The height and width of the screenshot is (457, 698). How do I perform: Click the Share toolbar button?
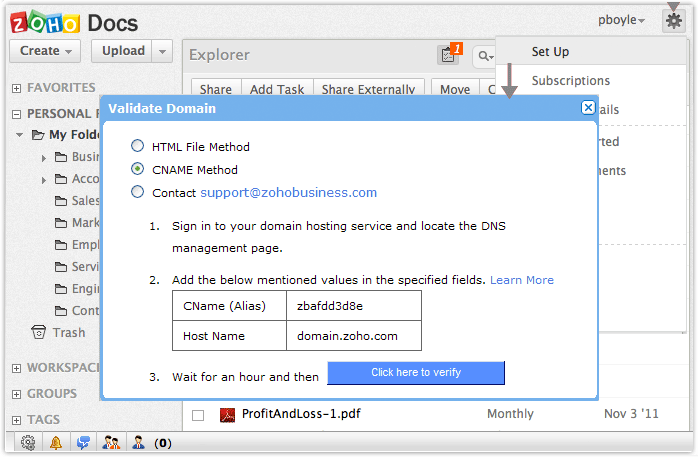[x=216, y=88]
